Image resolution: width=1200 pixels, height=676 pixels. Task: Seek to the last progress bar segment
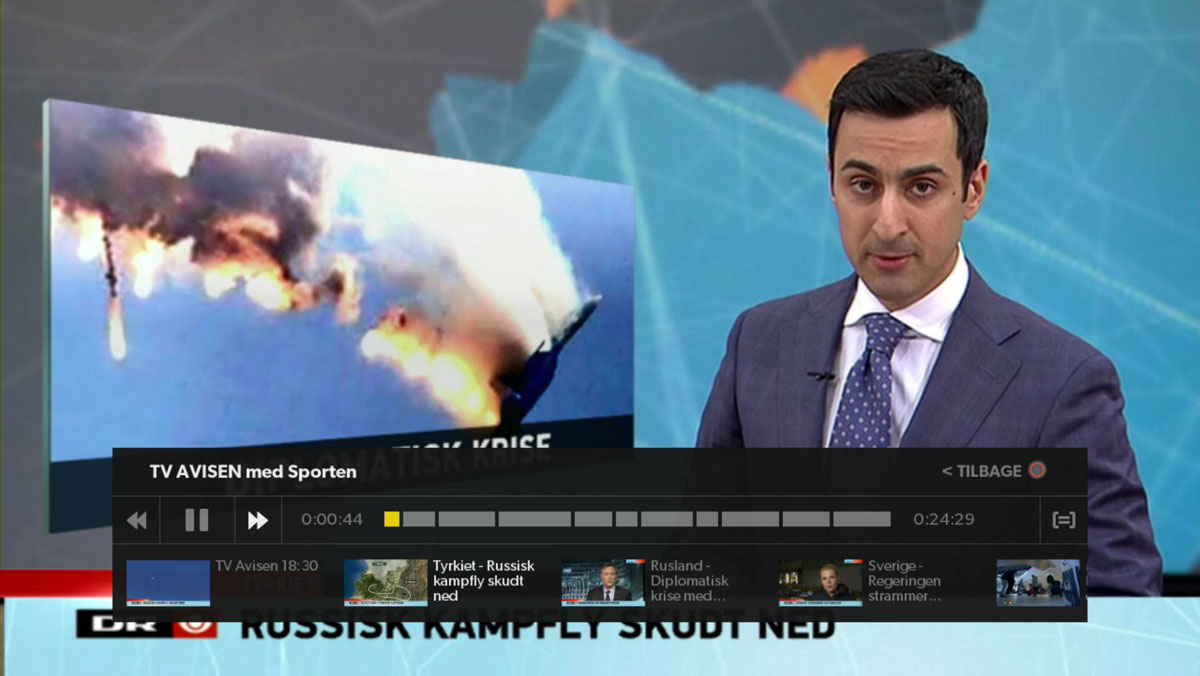click(x=861, y=519)
